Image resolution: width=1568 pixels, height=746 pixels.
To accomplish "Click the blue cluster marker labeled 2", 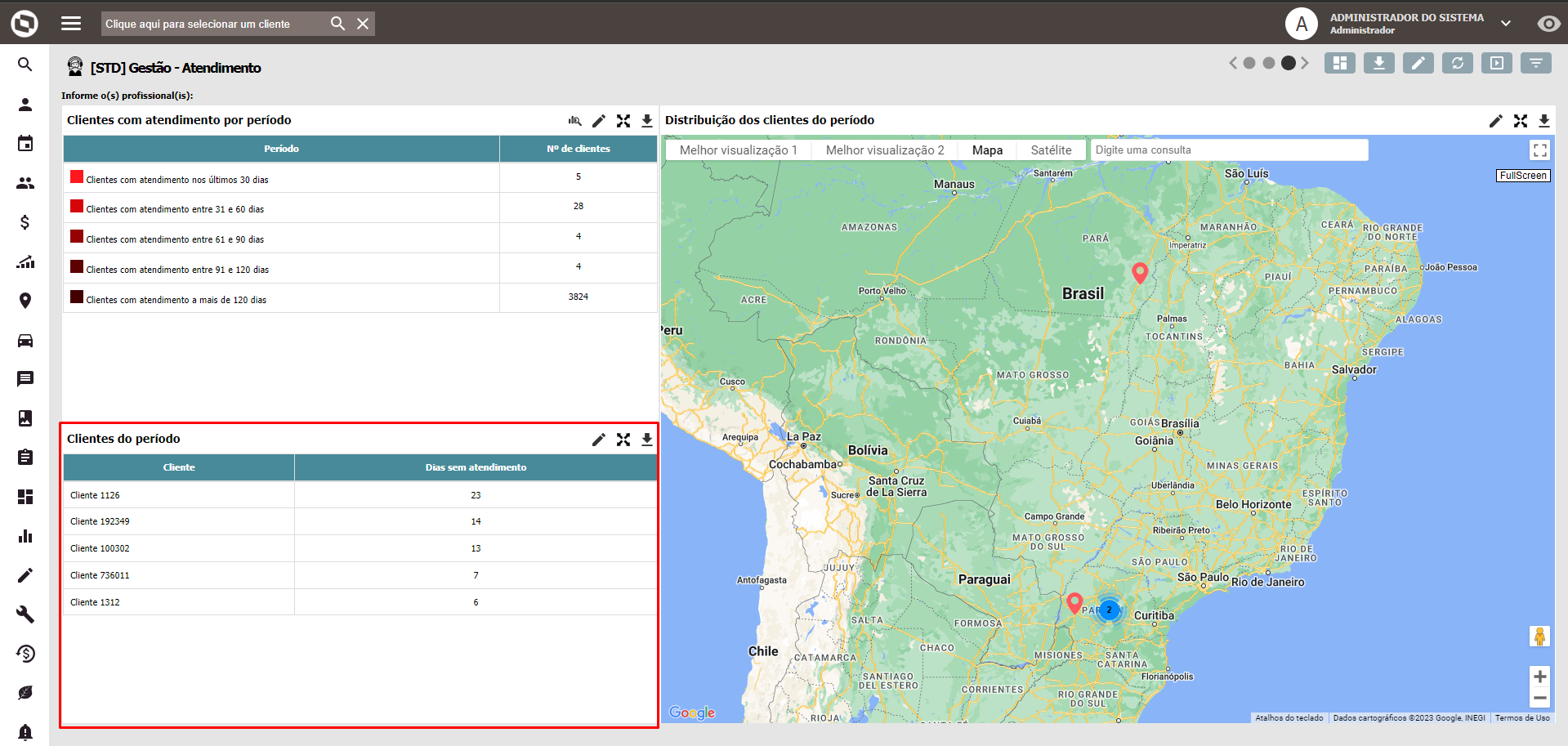I will click(x=1109, y=610).
